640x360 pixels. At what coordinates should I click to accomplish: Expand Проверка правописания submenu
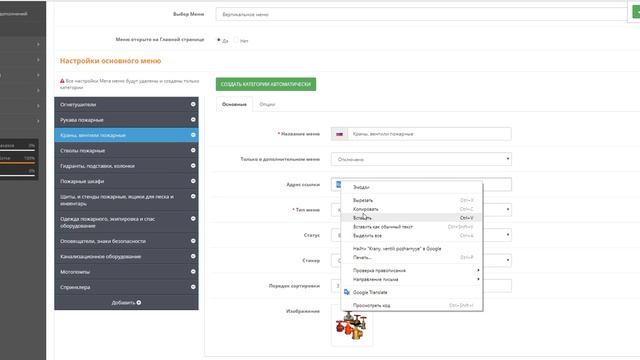[x=412, y=271]
